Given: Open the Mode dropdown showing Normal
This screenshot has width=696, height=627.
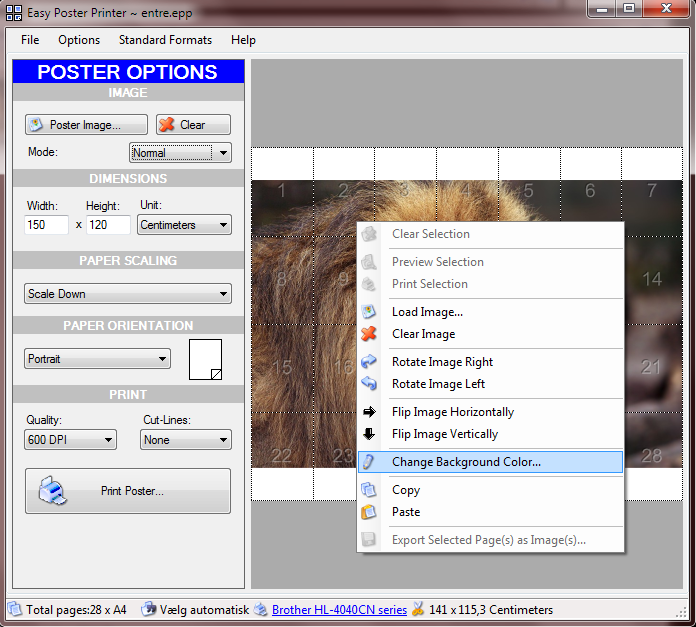Looking at the screenshot, I should point(180,153).
